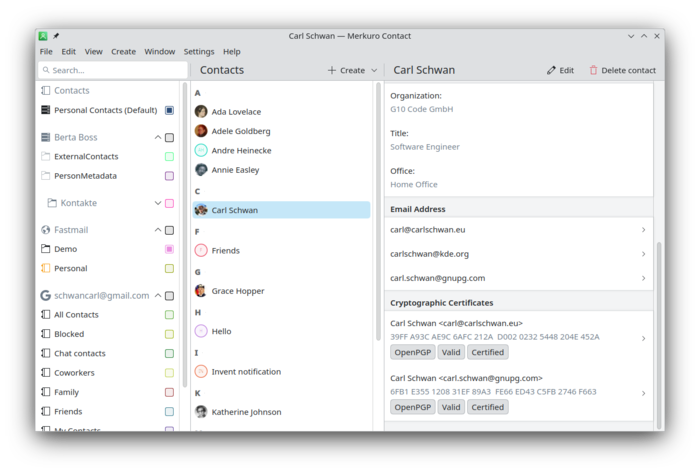Image resolution: width=700 pixels, height=473 pixels.
Task: Click Adele Goldberg's avatar
Action: pos(201,131)
